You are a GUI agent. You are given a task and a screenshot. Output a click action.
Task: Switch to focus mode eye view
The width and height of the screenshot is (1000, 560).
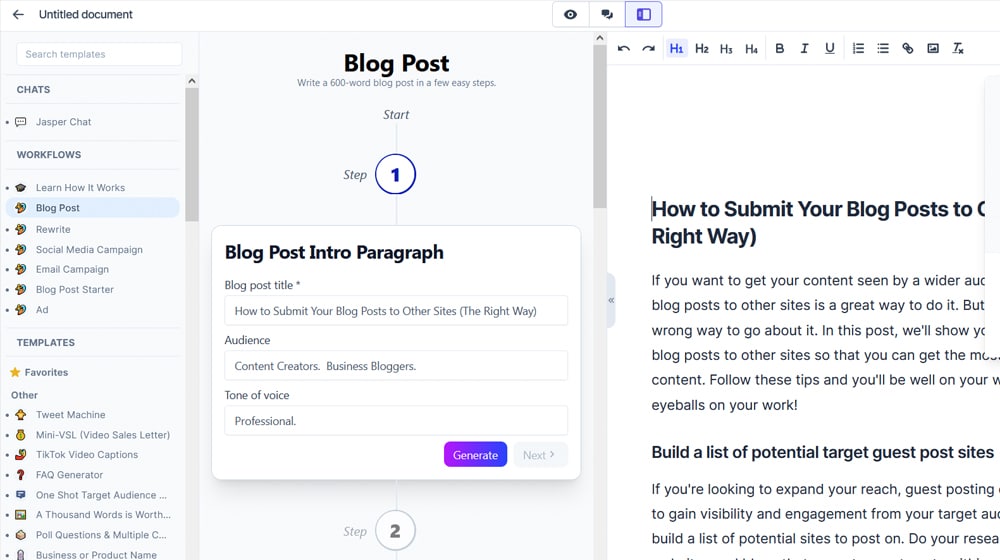coord(570,15)
